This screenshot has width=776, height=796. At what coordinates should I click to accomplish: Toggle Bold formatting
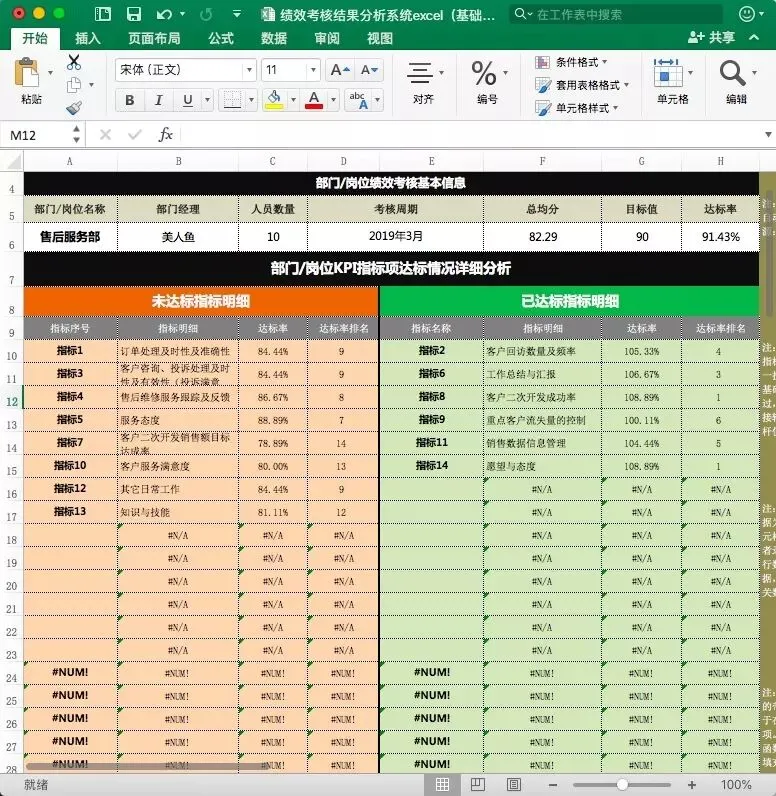(x=129, y=100)
